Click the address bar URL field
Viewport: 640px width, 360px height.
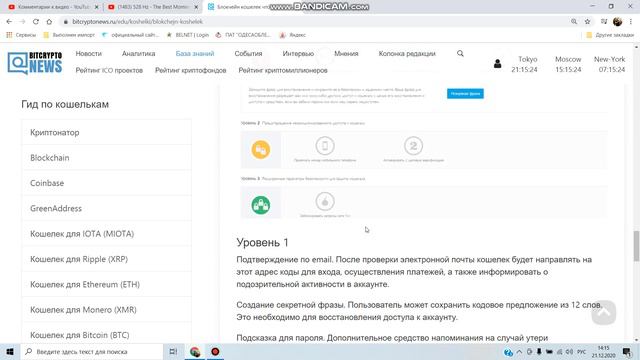(x=314, y=22)
